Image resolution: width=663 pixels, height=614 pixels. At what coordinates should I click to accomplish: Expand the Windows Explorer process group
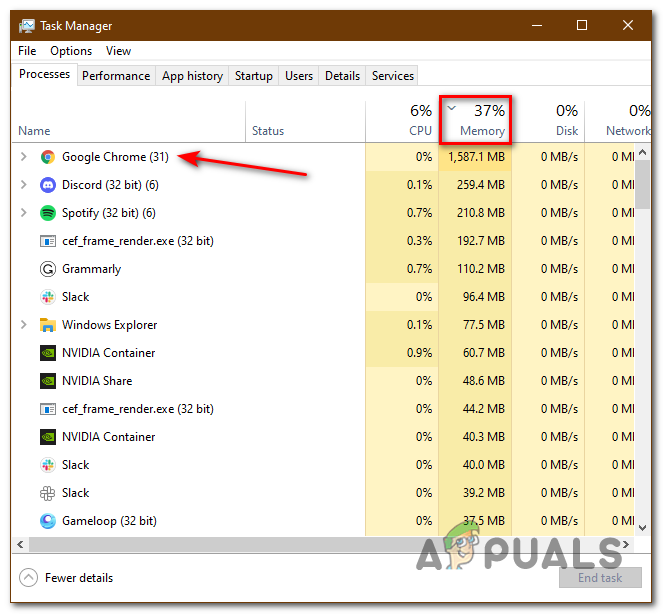click(24, 325)
